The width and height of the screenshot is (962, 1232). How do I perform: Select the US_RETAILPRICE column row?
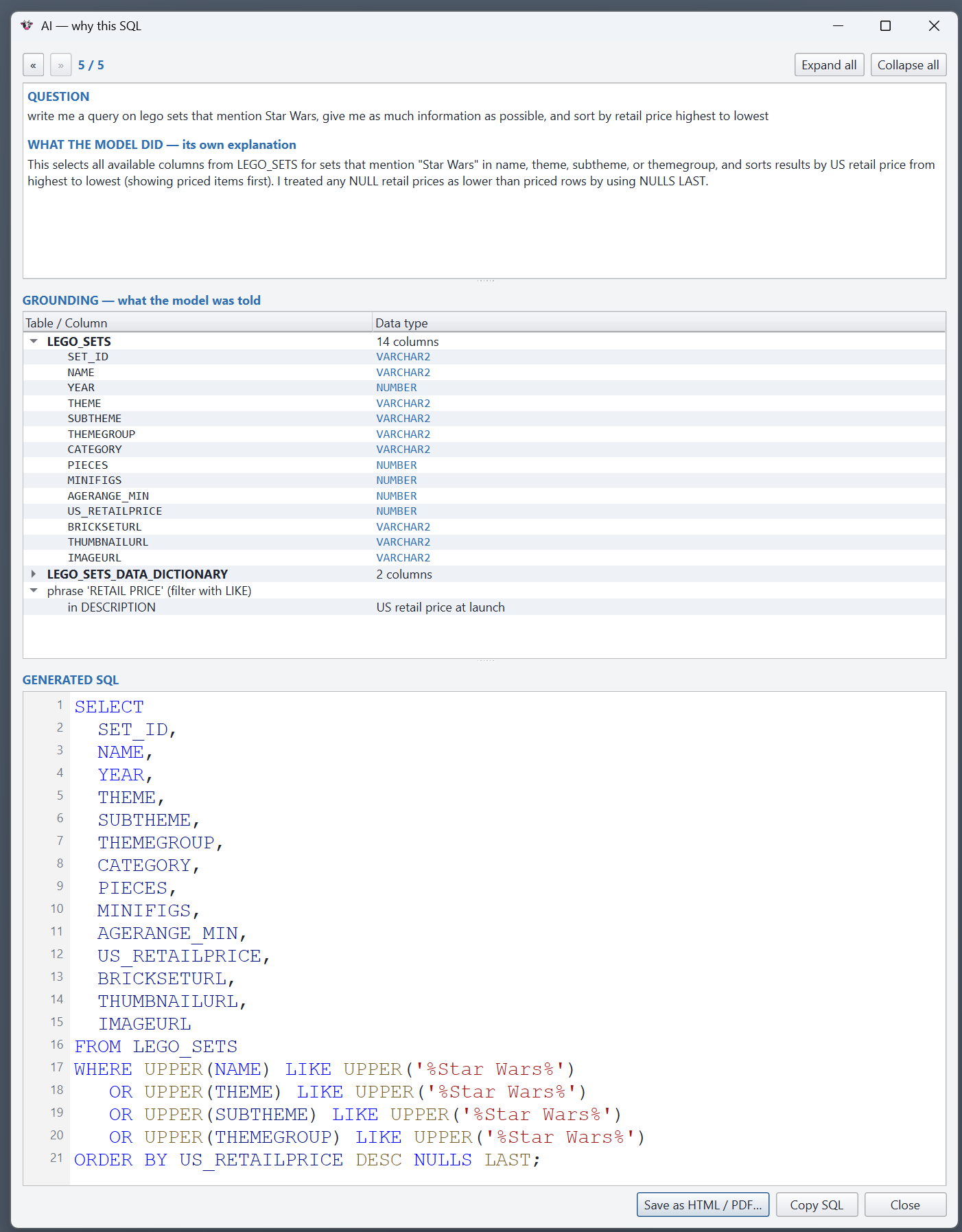click(484, 511)
